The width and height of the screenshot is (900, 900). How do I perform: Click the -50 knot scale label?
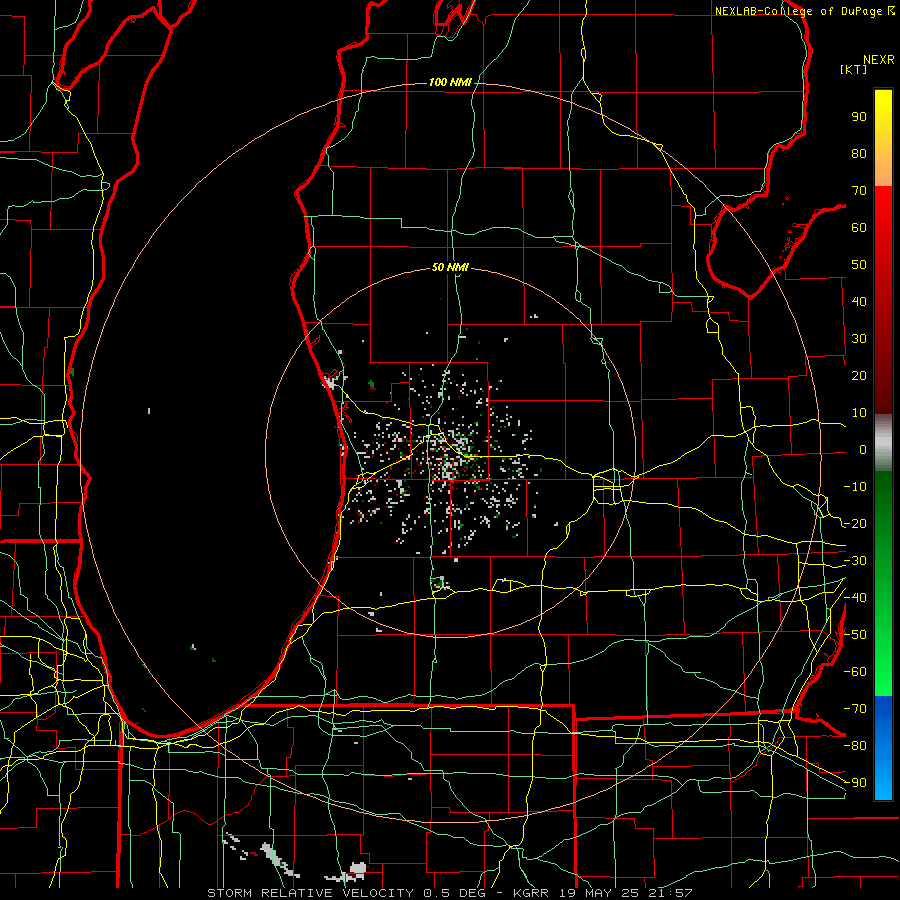[x=855, y=635]
